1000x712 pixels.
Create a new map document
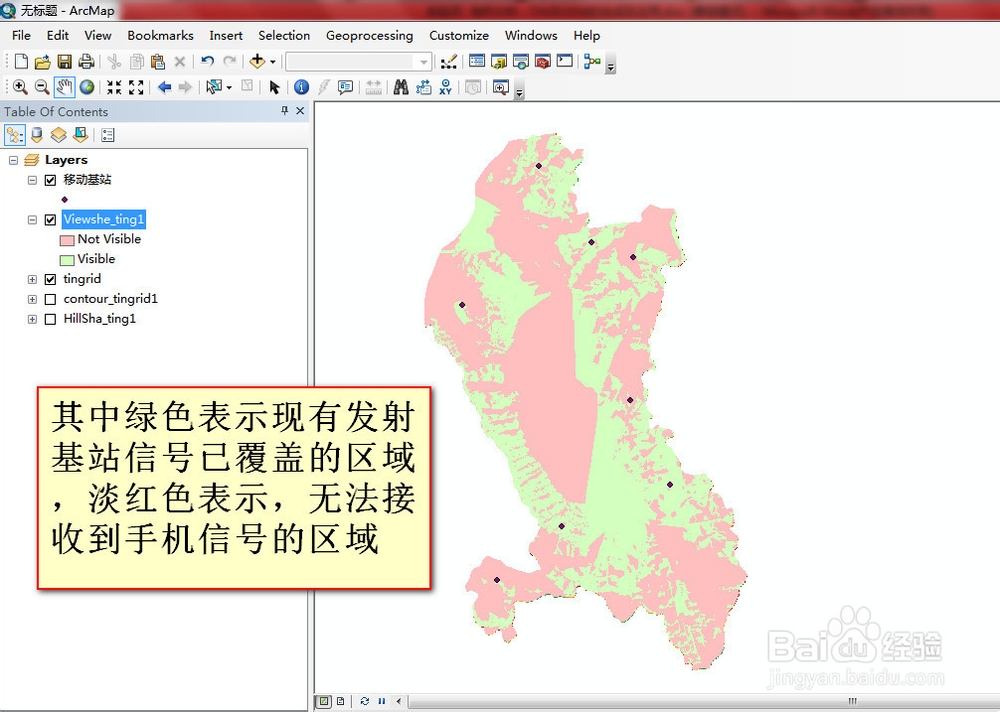click(x=21, y=61)
